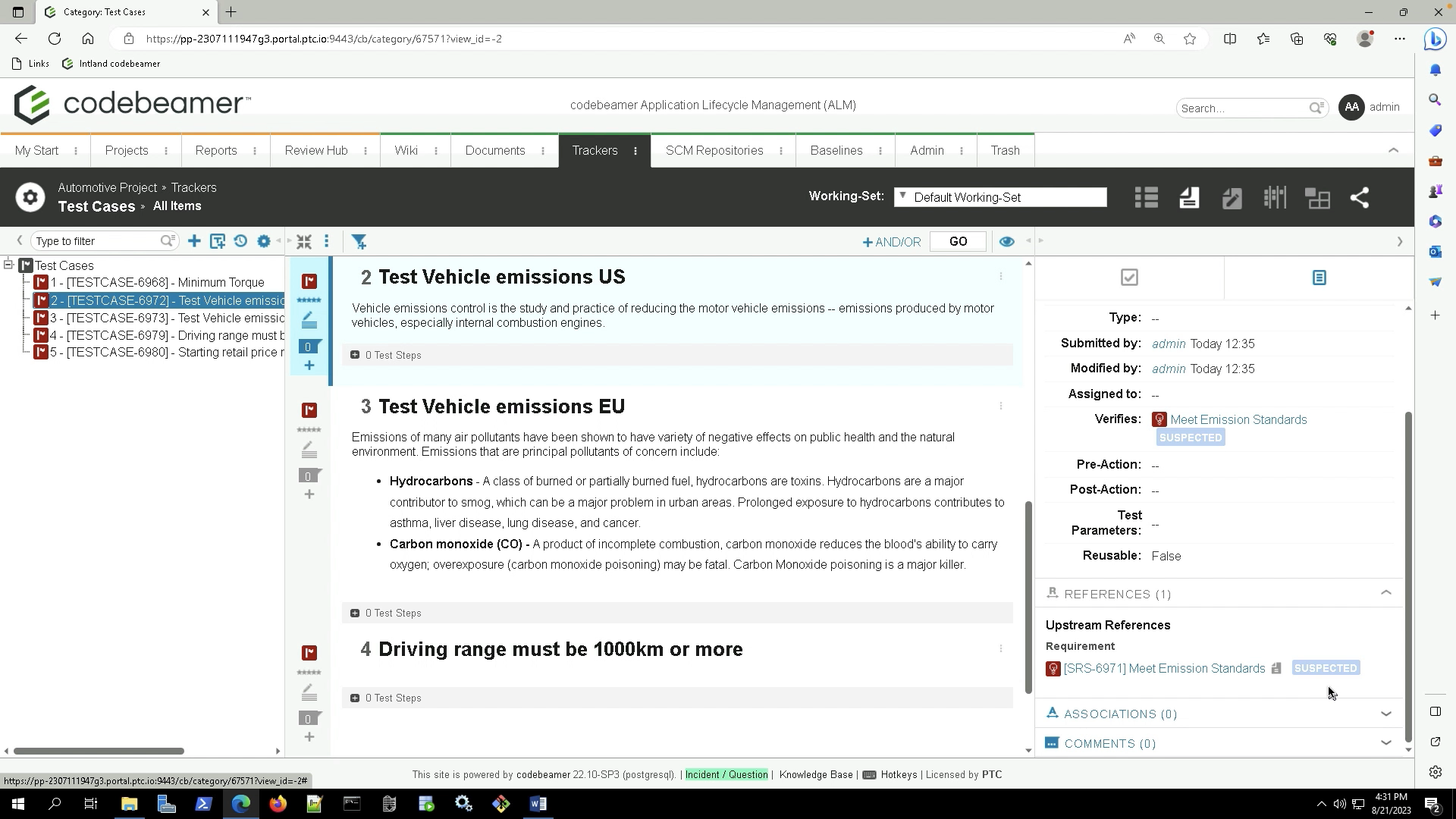Switch to the properties document tab in right panel
The height and width of the screenshot is (819, 1456).
pyautogui.click(x=1319, y=278)
